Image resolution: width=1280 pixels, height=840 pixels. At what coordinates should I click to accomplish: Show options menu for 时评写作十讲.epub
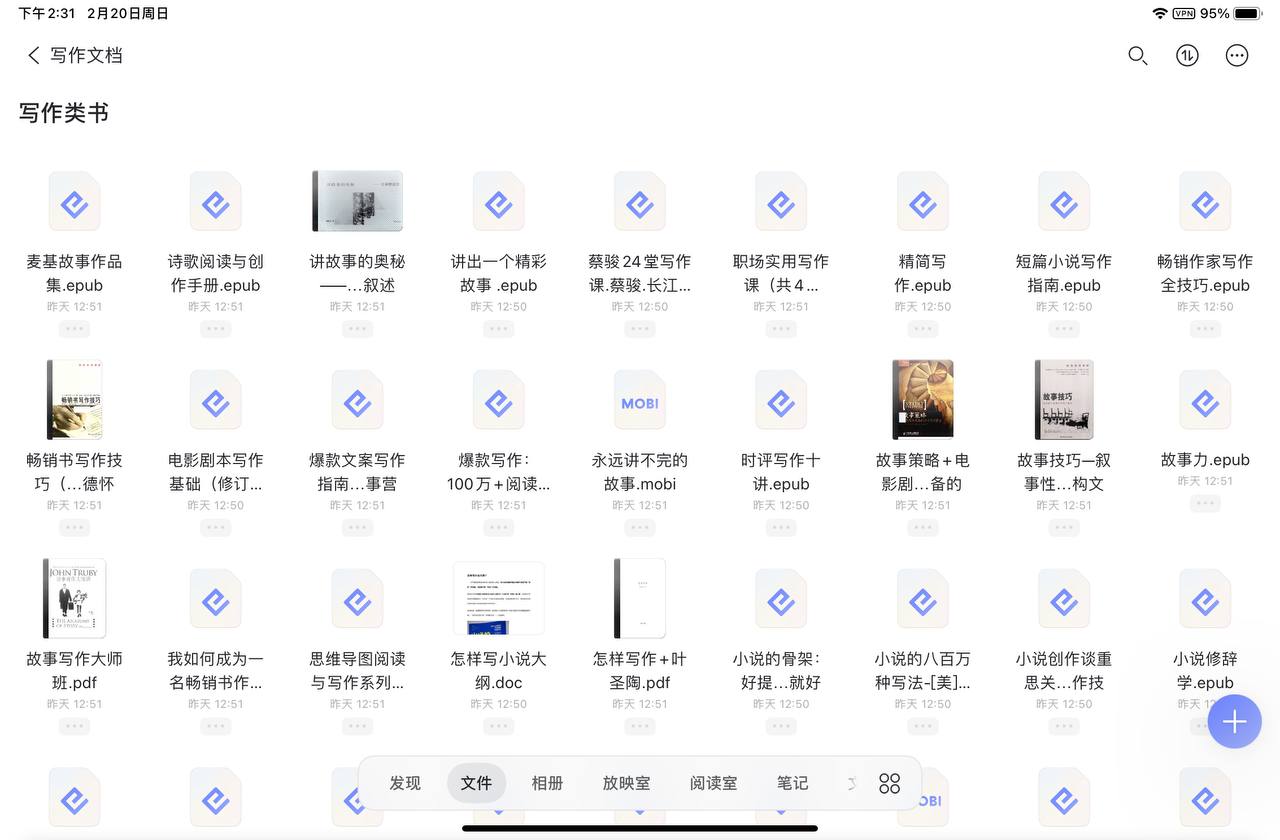click(781, 527)
